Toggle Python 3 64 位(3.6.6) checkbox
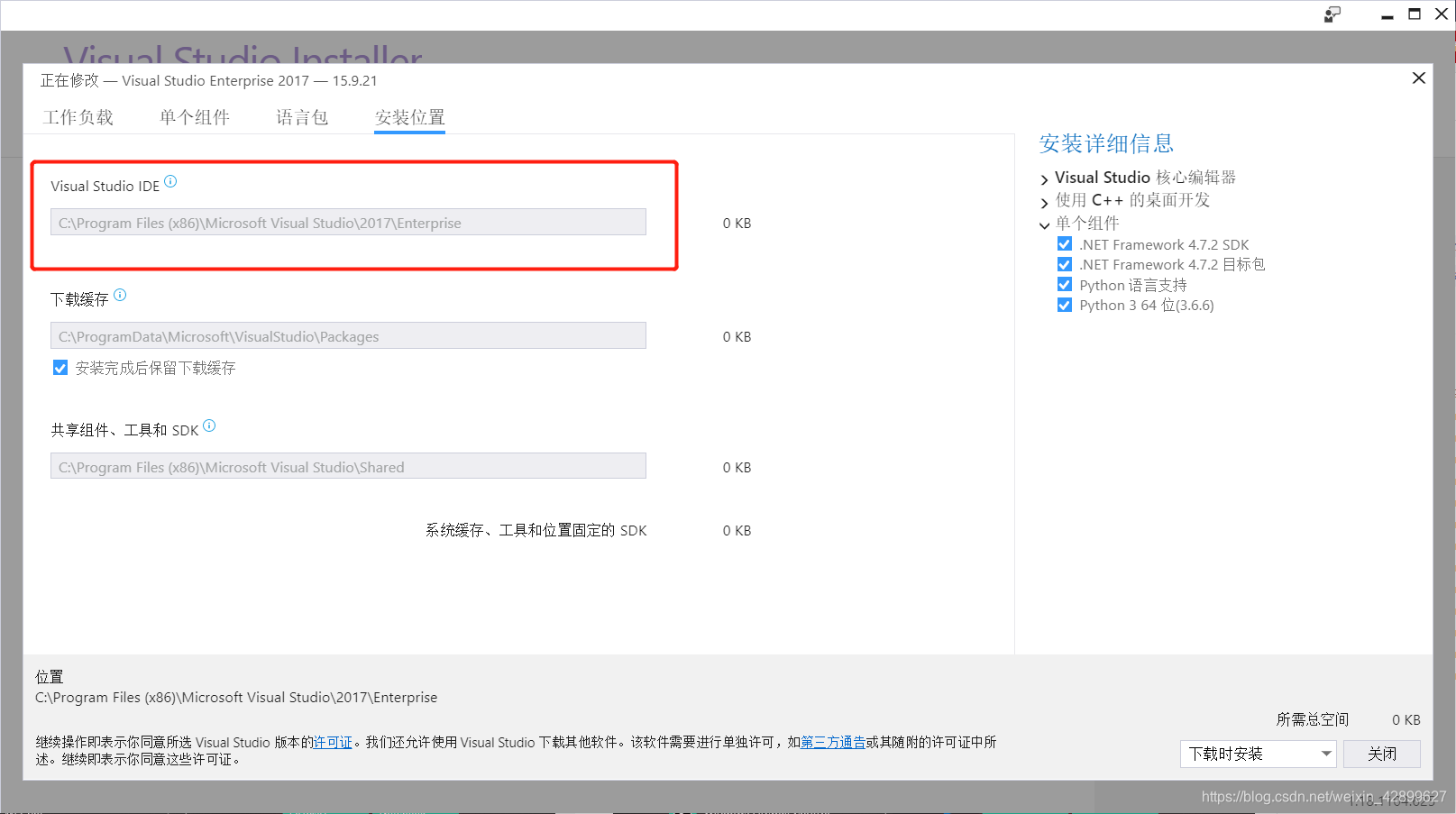 [1065, 305]
